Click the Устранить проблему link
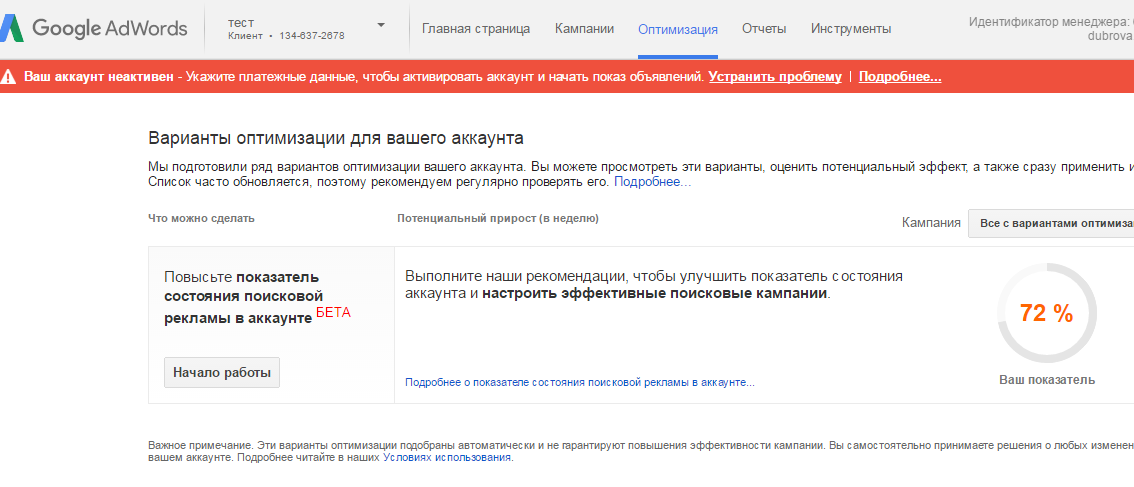Viewport: 1134px width, 487px height. click(x=775, y=77)
